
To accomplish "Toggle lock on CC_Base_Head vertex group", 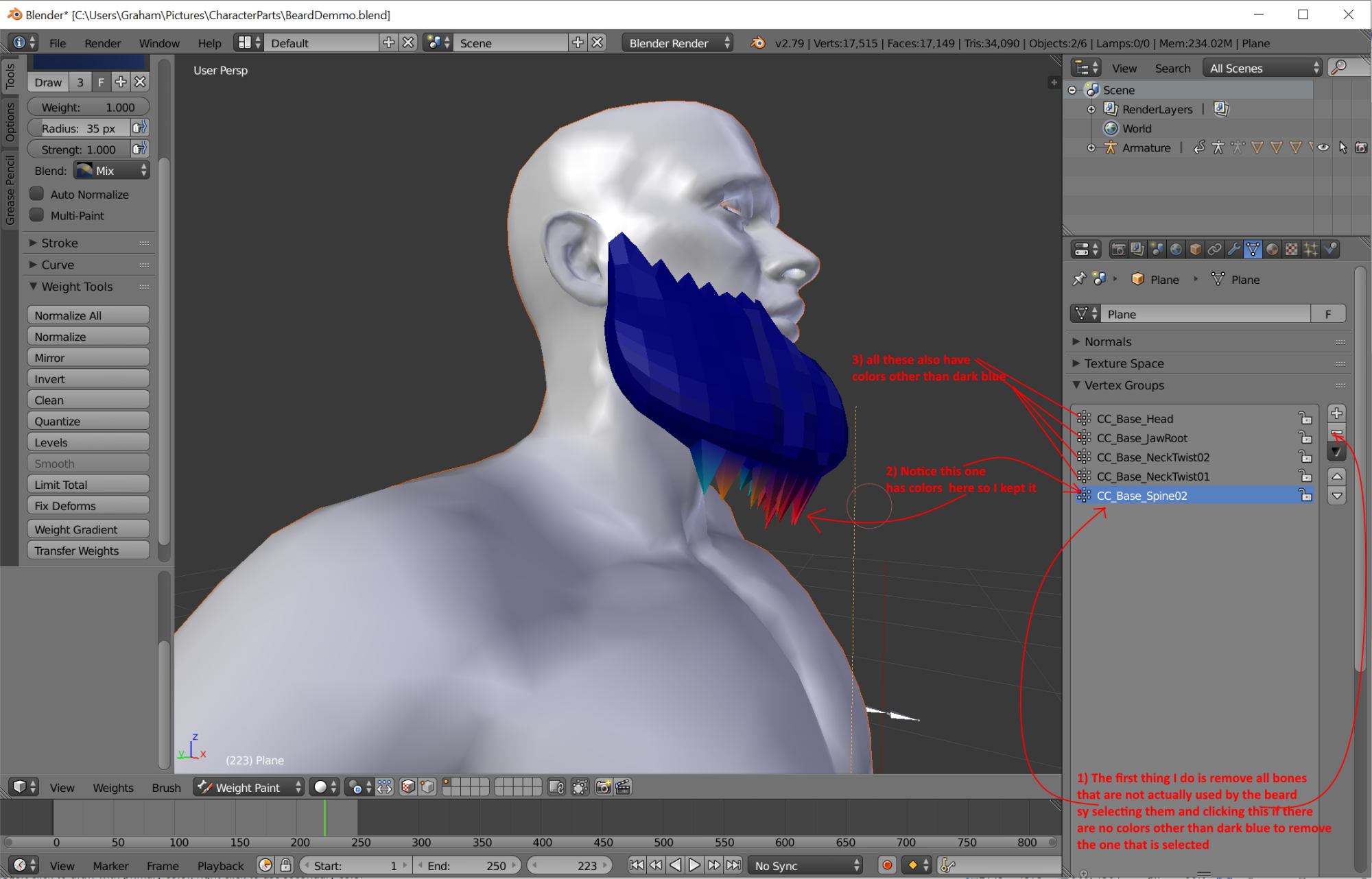I will click(1305, 418).
